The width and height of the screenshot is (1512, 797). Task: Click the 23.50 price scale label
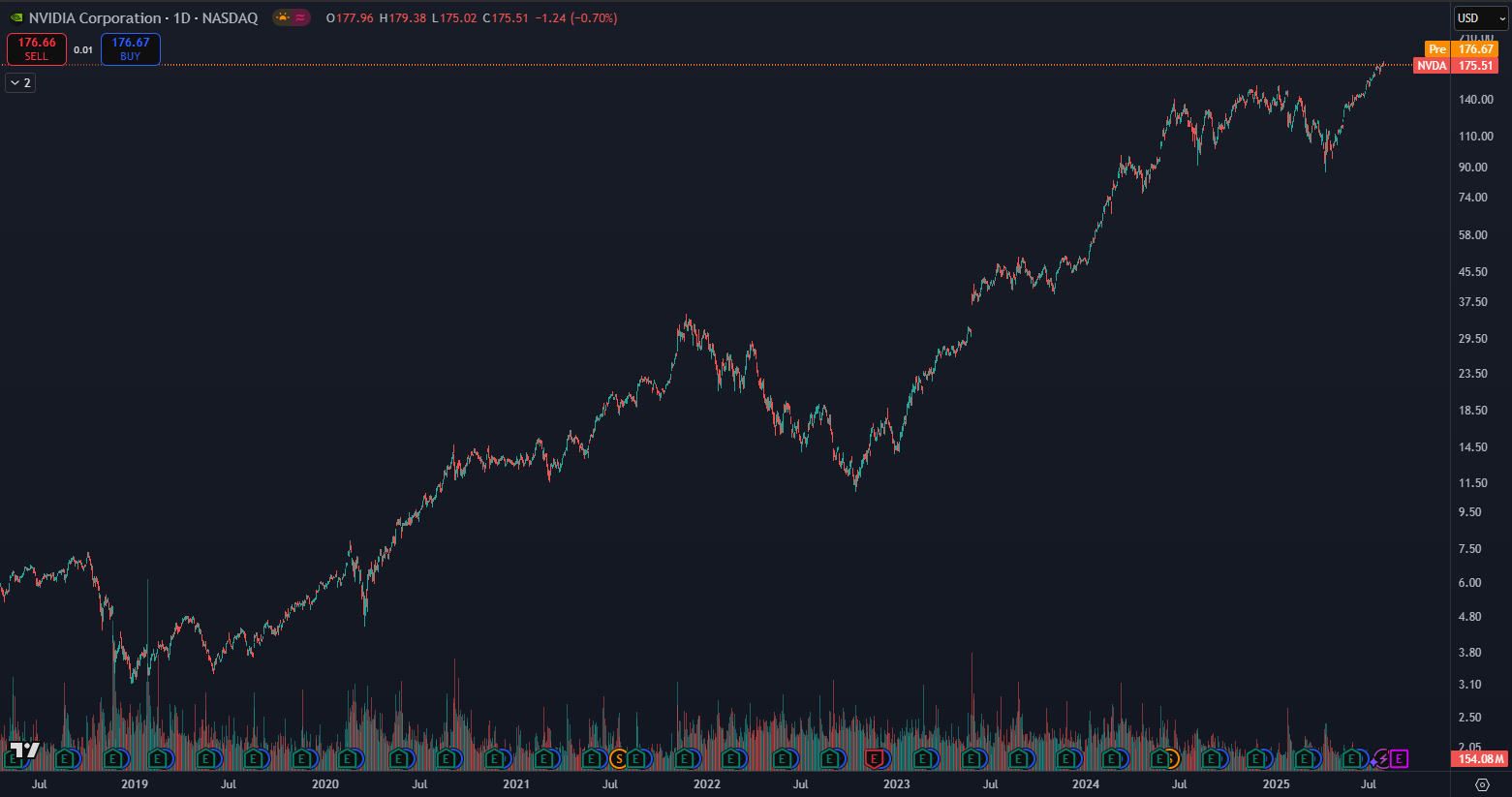(x=1472, y=374)
